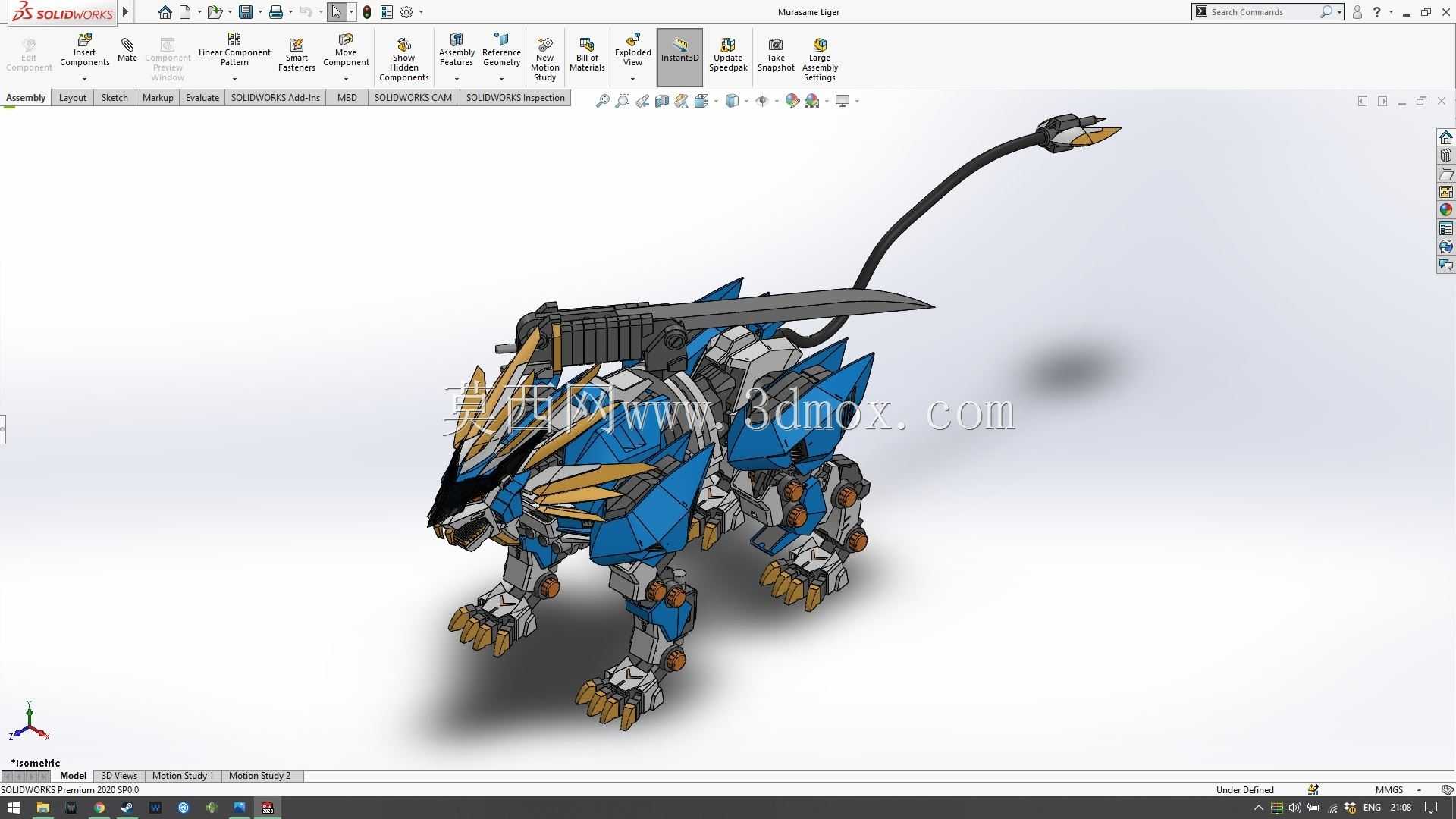
Task: Create a new document with the New icon
Action: (185, 12)
